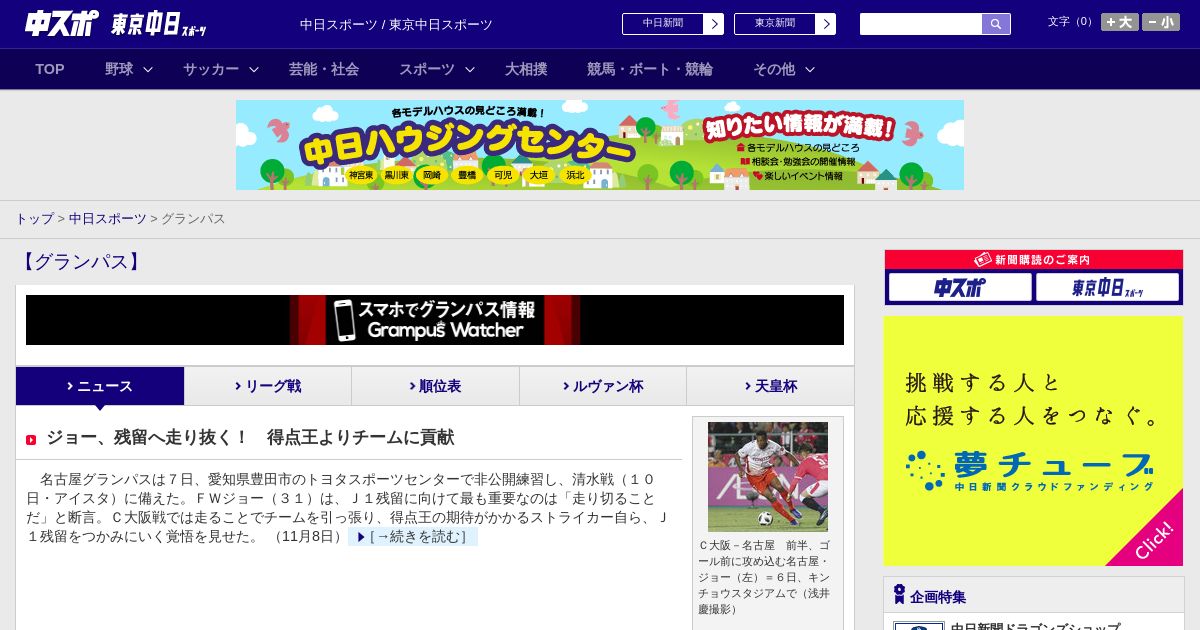The height and width of the screenshot is (630, 1200).
Task: Click the 企画特集 ribbon icon
Action: click(899, 595)
